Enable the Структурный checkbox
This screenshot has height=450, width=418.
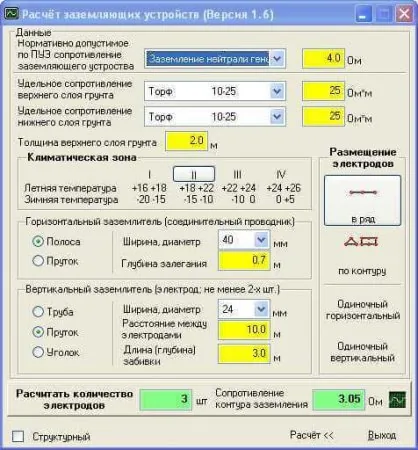click(18, 436)
